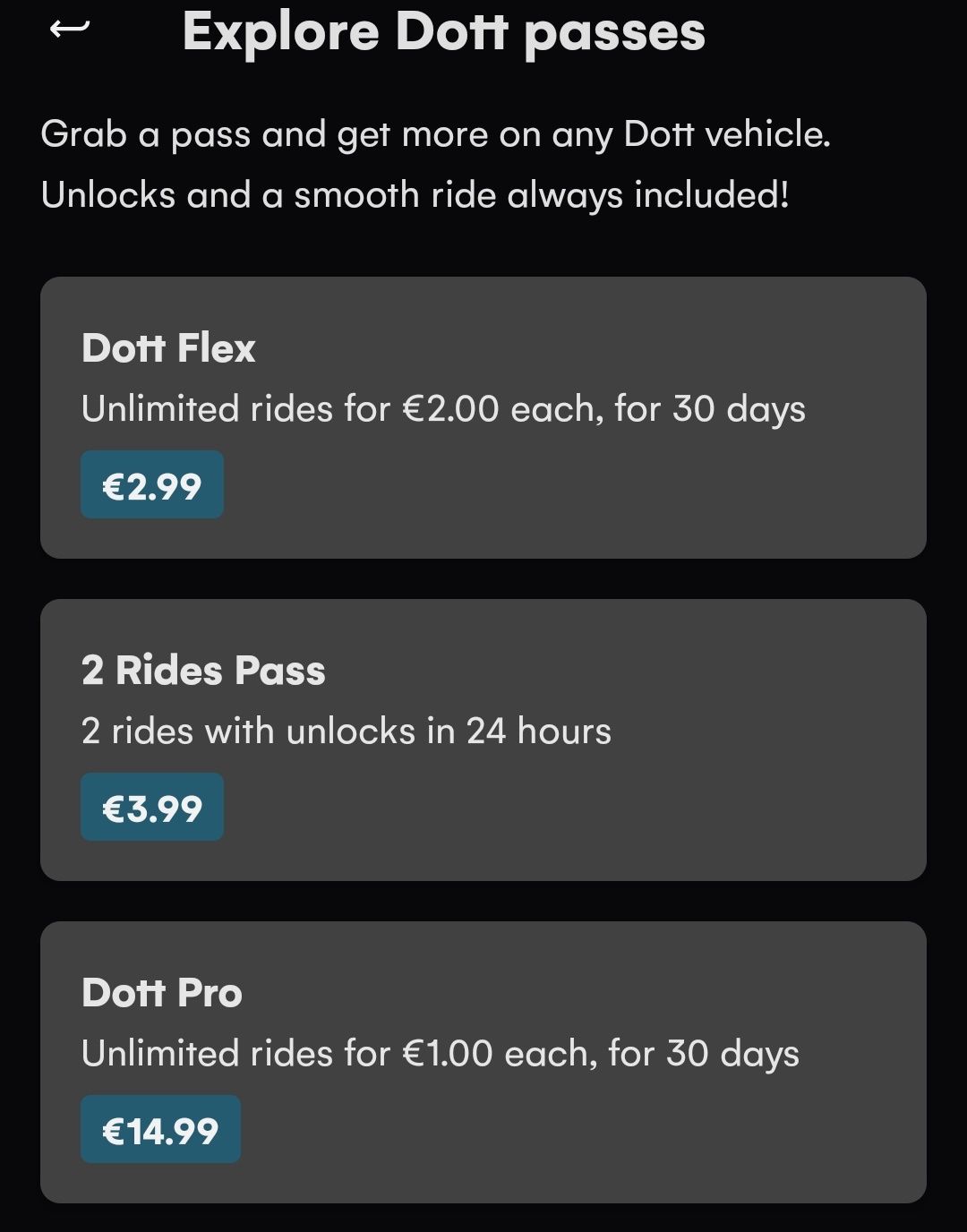Click '2 rides with unlocks' description

(x=346, y=731)
